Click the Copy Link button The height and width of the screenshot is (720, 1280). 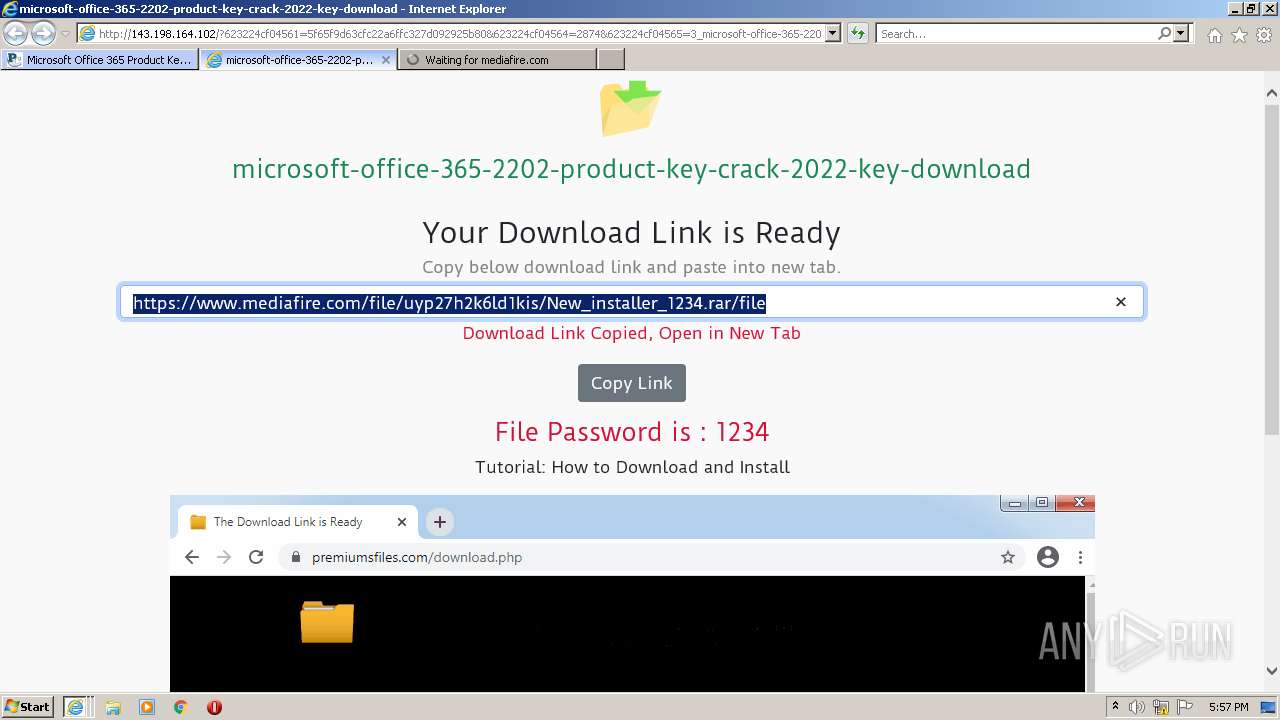632,383
